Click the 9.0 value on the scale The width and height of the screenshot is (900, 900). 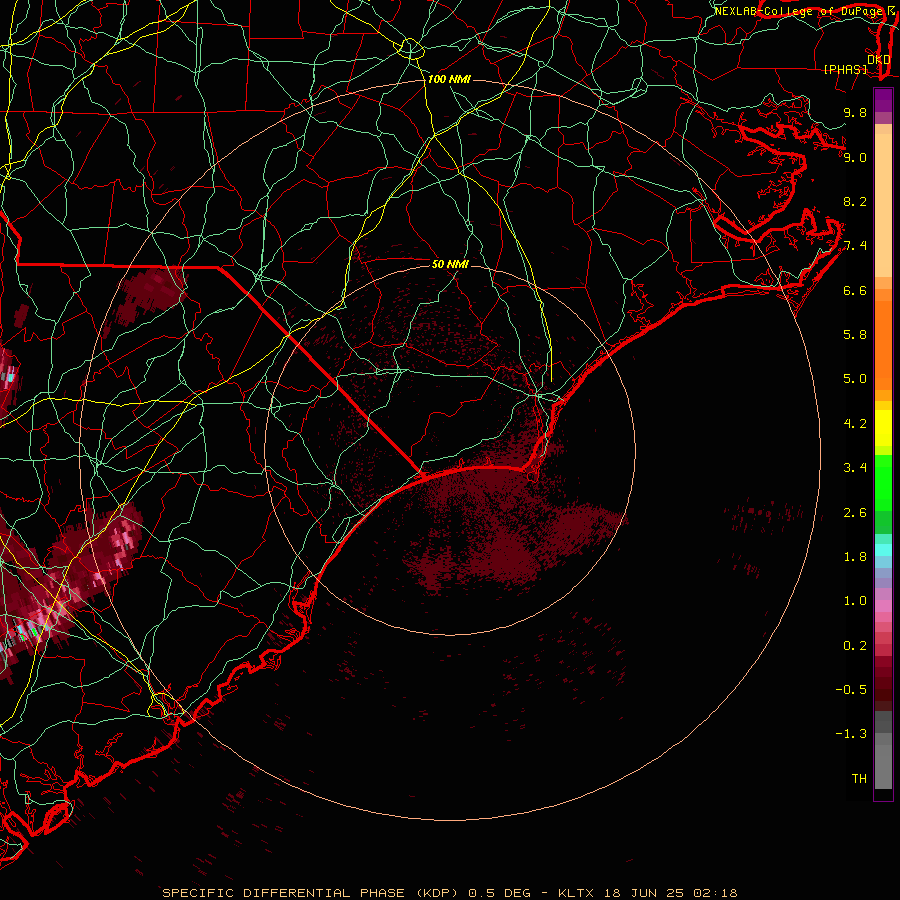click(855, 157)
